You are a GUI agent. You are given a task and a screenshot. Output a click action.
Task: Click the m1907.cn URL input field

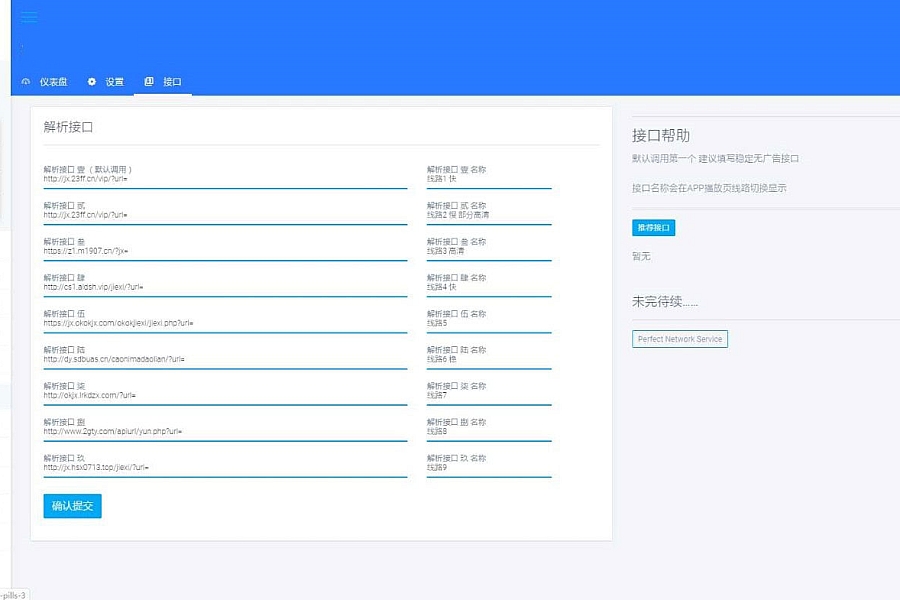click(225, 251)
